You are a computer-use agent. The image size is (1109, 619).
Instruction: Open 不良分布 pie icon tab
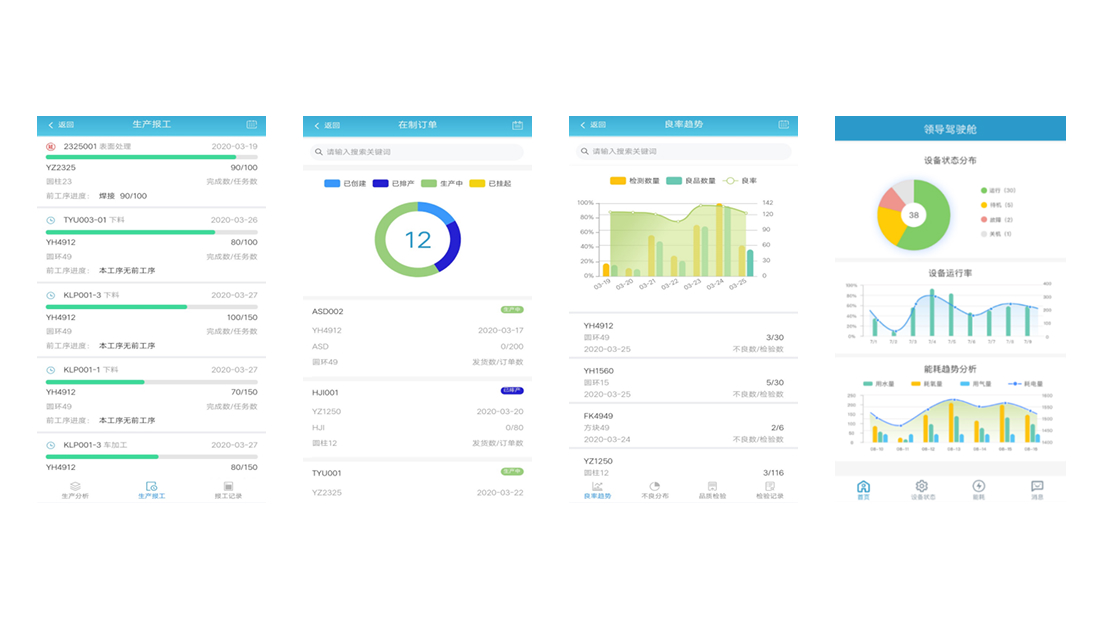coord(655,489)
